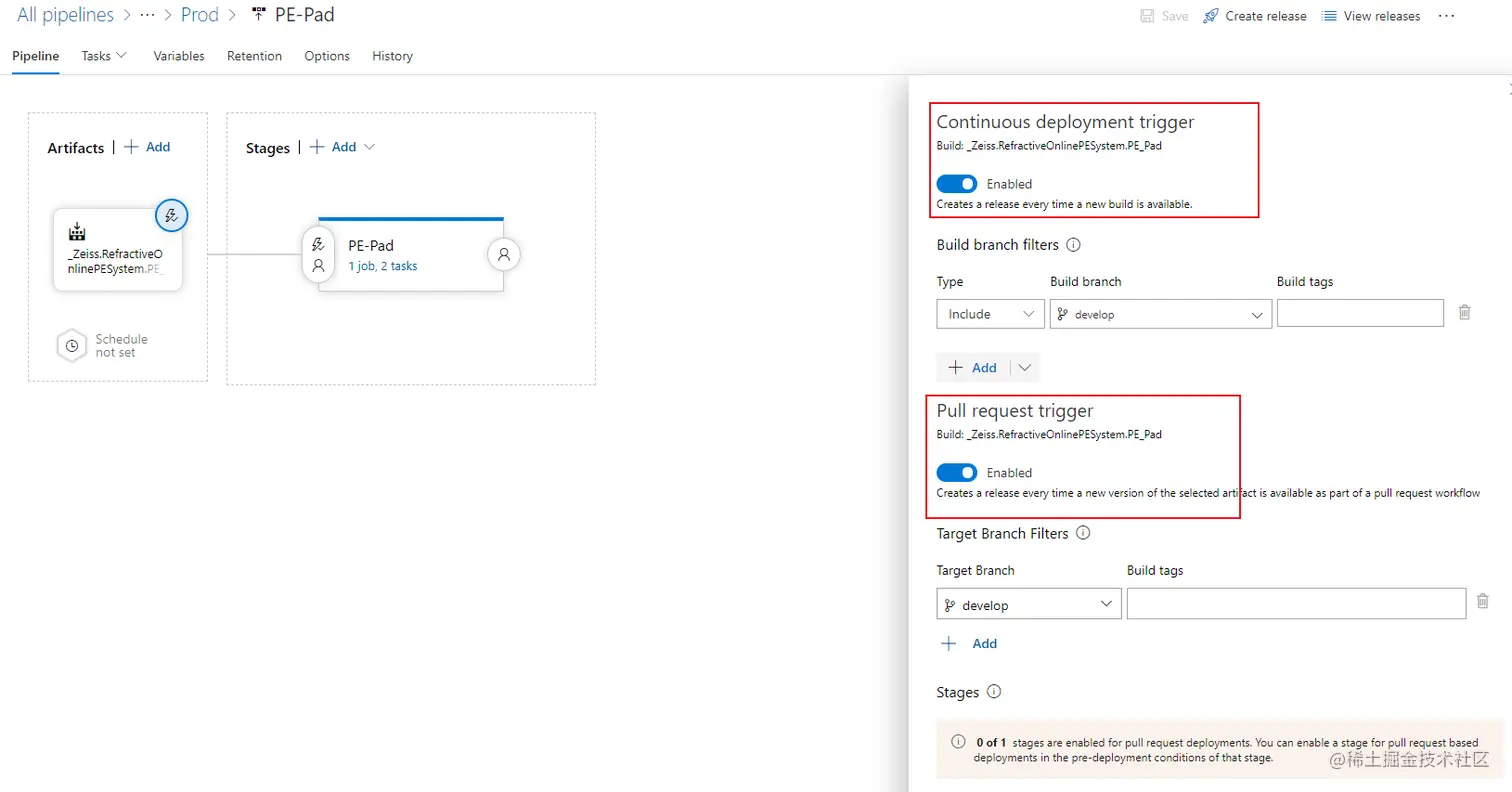Expand the breadcrumb ellipsis
The image size is (1512, 792).
pos(147,16)
